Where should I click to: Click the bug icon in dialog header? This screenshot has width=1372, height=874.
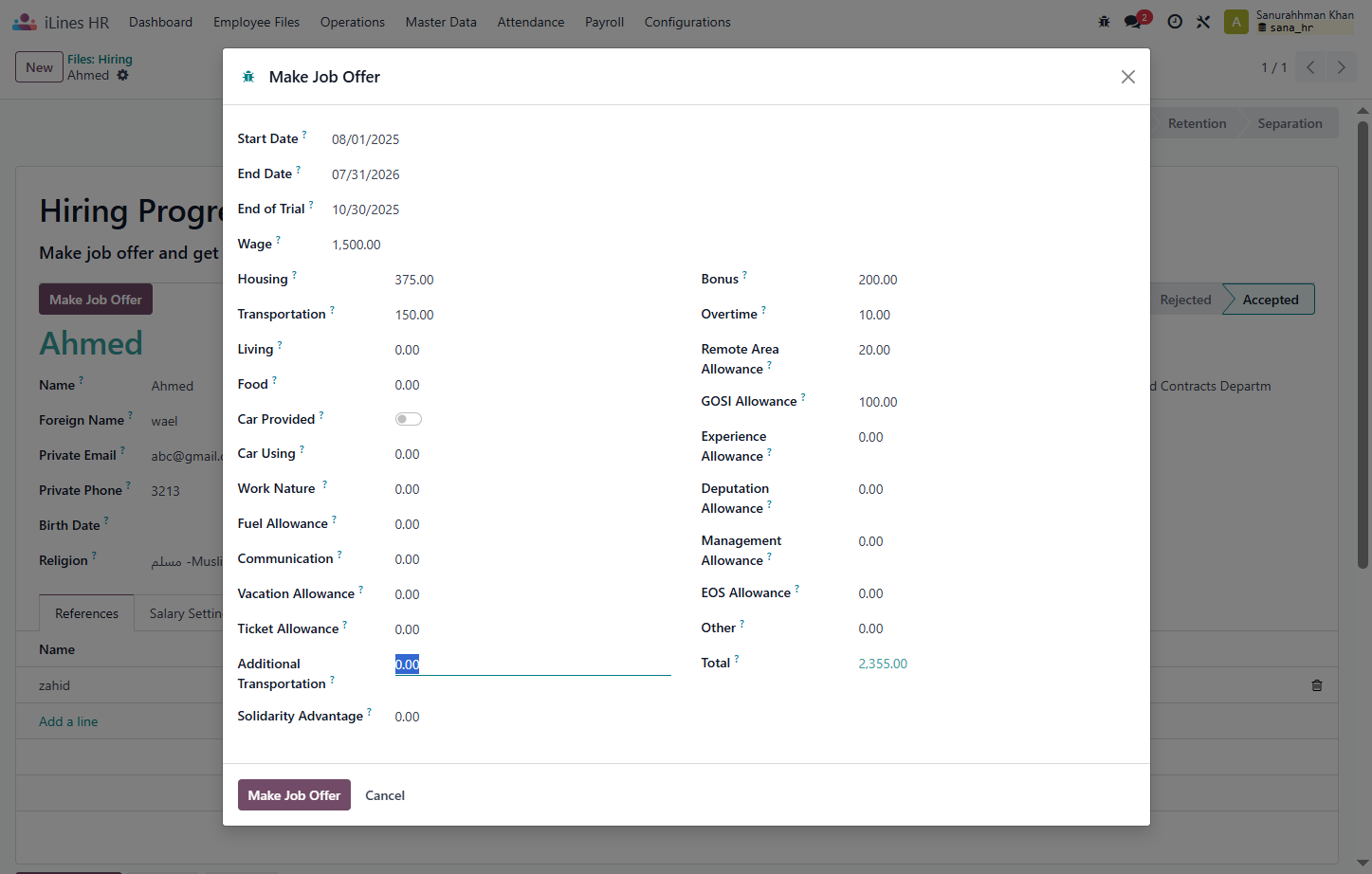point(248,77)
